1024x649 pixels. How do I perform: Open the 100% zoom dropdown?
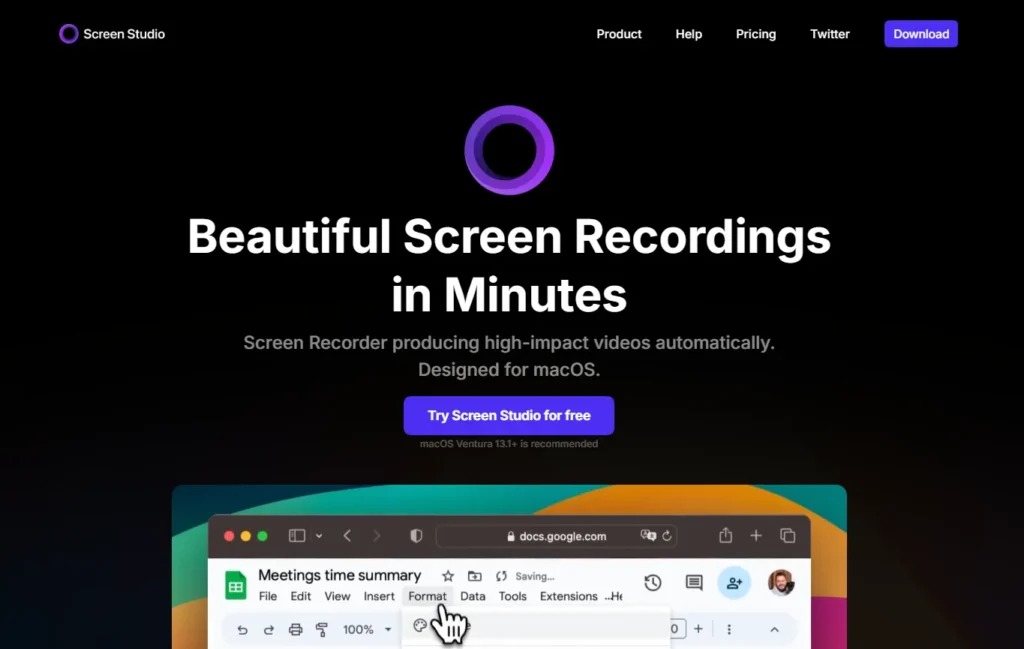[x=367, y=629]
